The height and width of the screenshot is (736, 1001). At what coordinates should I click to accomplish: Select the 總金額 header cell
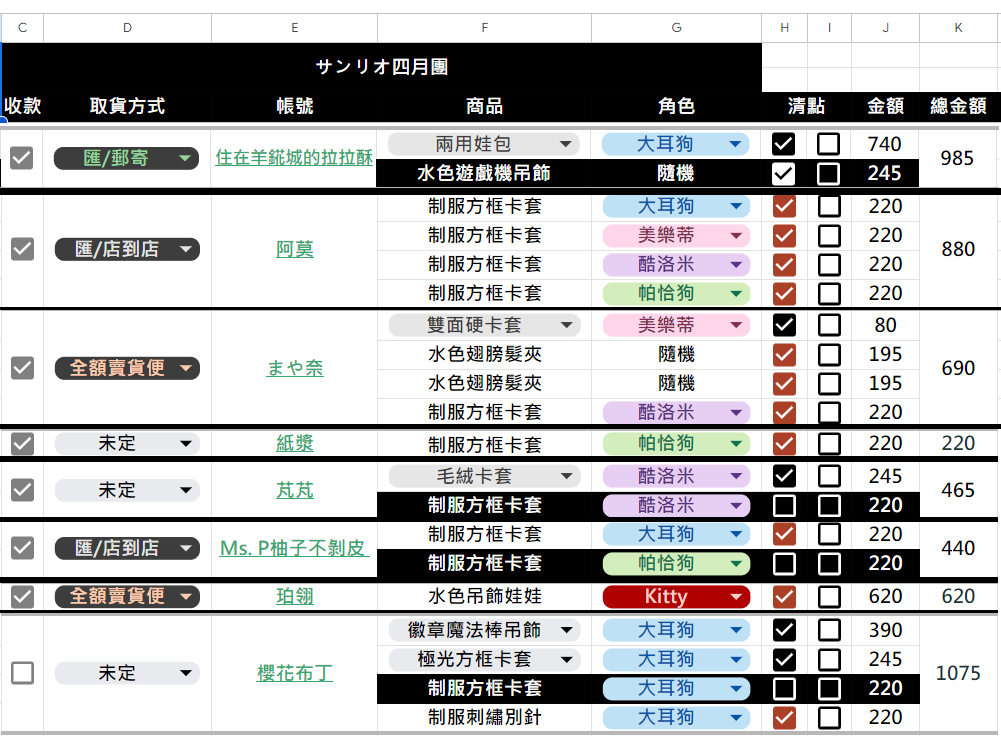pyautogui.click(x=958, y=105)
